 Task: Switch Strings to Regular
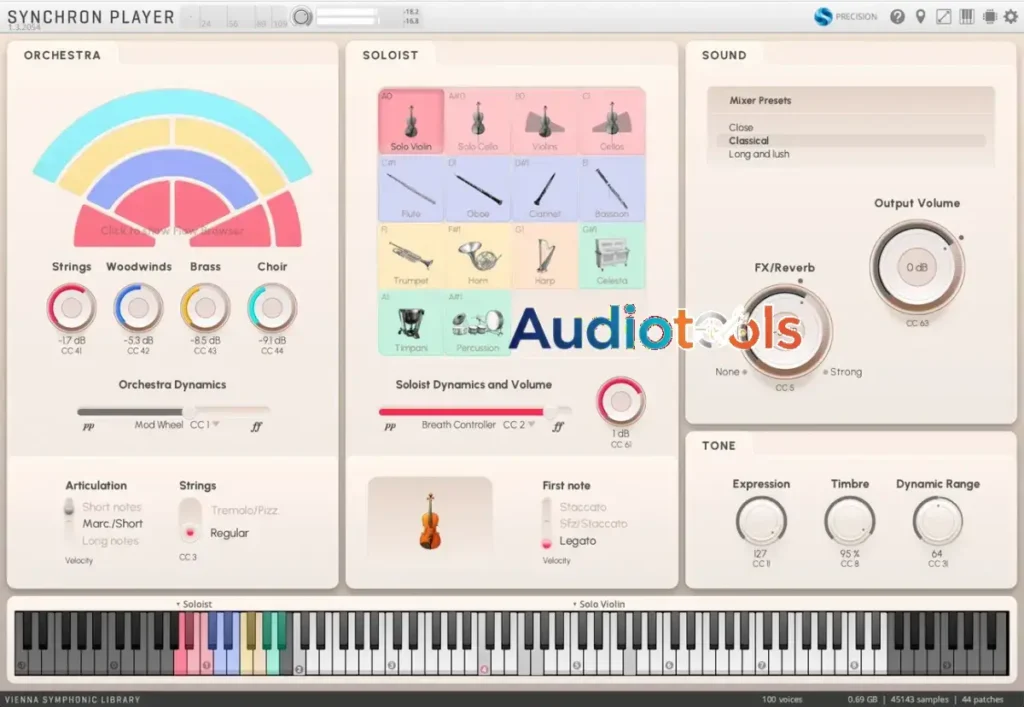click(229, 533)
